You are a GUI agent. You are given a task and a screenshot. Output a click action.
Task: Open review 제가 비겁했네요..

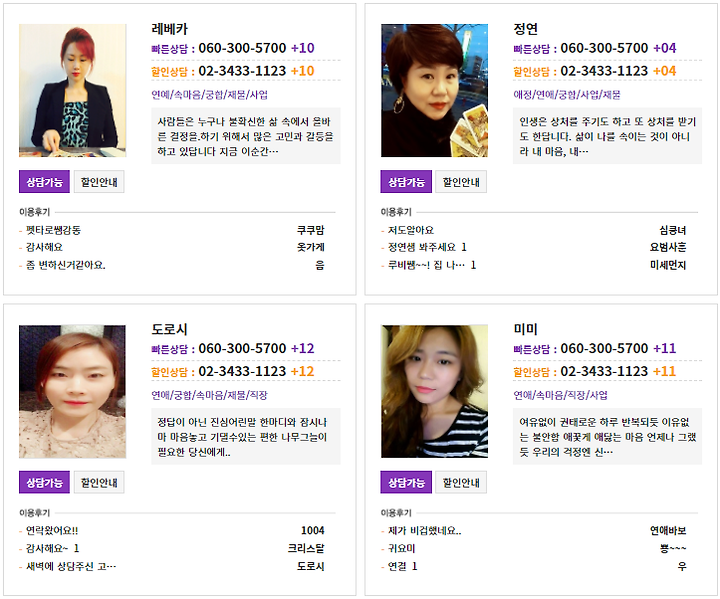[x=424, y=531]
